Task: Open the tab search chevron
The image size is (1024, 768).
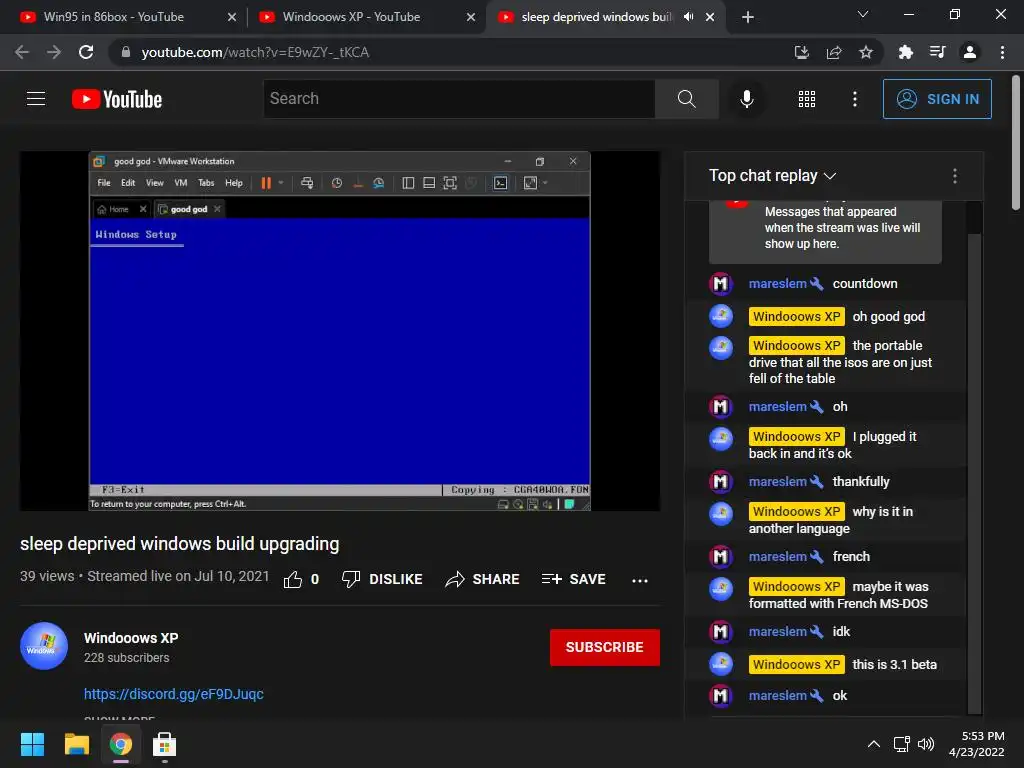Action: [863, 14]
